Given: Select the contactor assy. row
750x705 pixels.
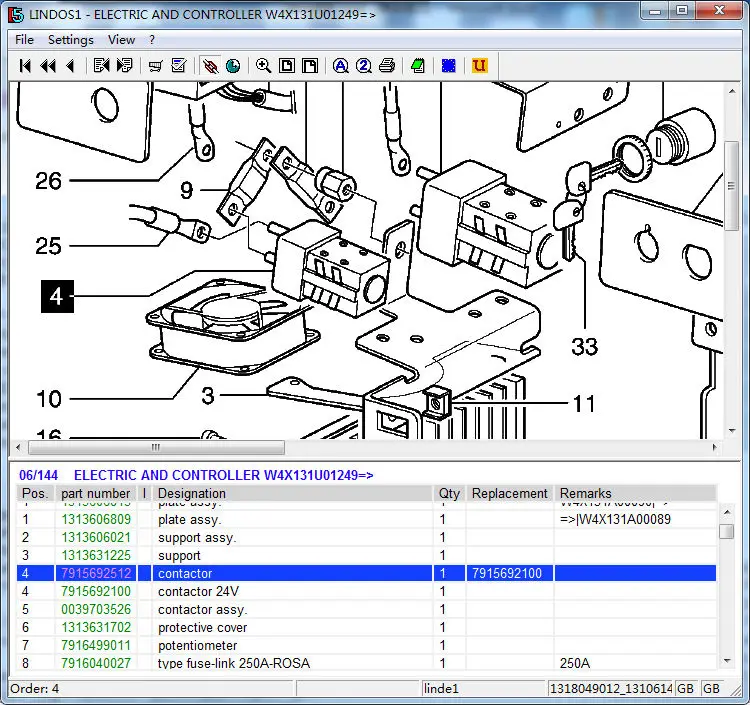Looking at the screenshot, I should 366,609.
